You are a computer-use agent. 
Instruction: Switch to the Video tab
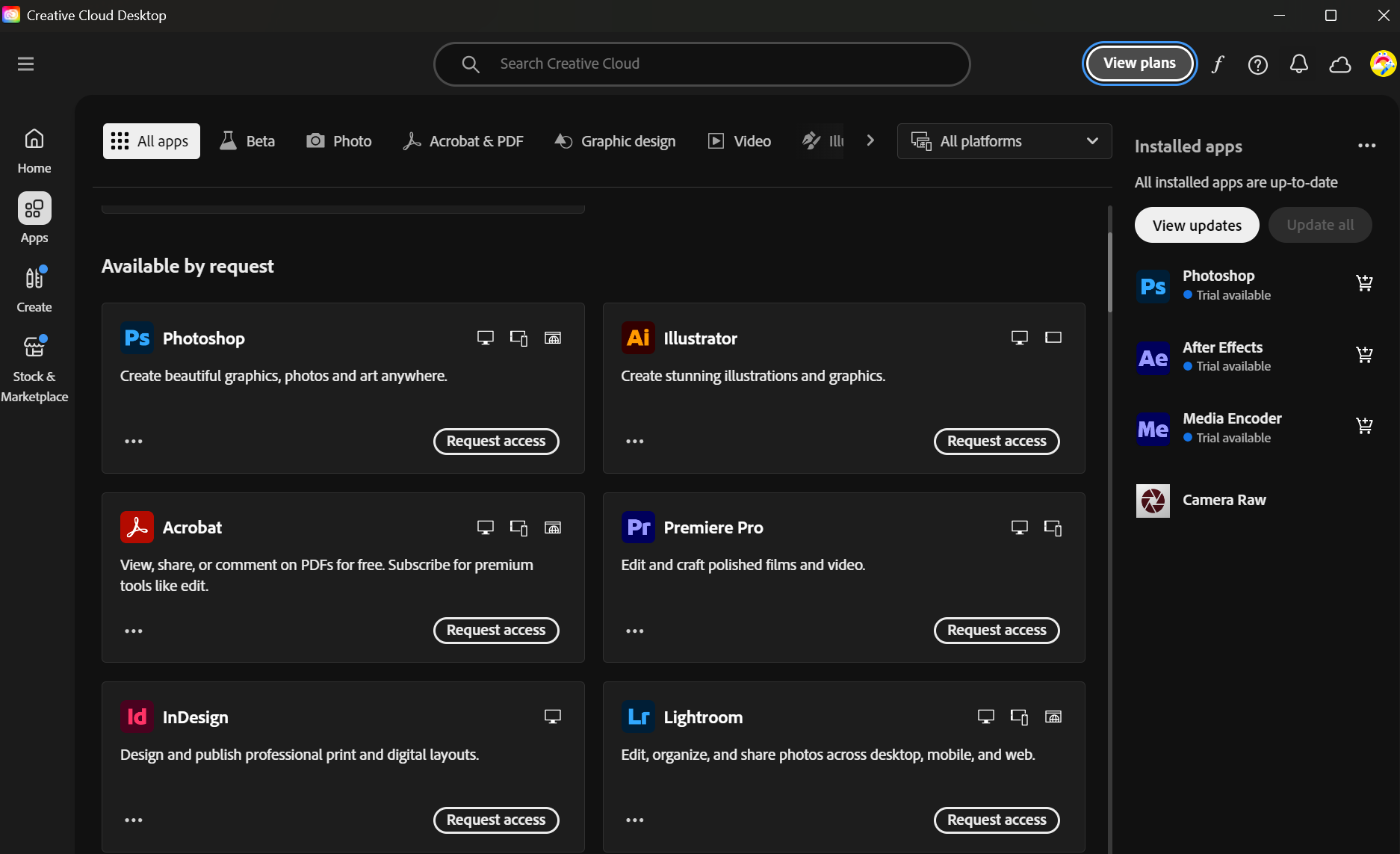pyautogui.click(x=740, y=141)
